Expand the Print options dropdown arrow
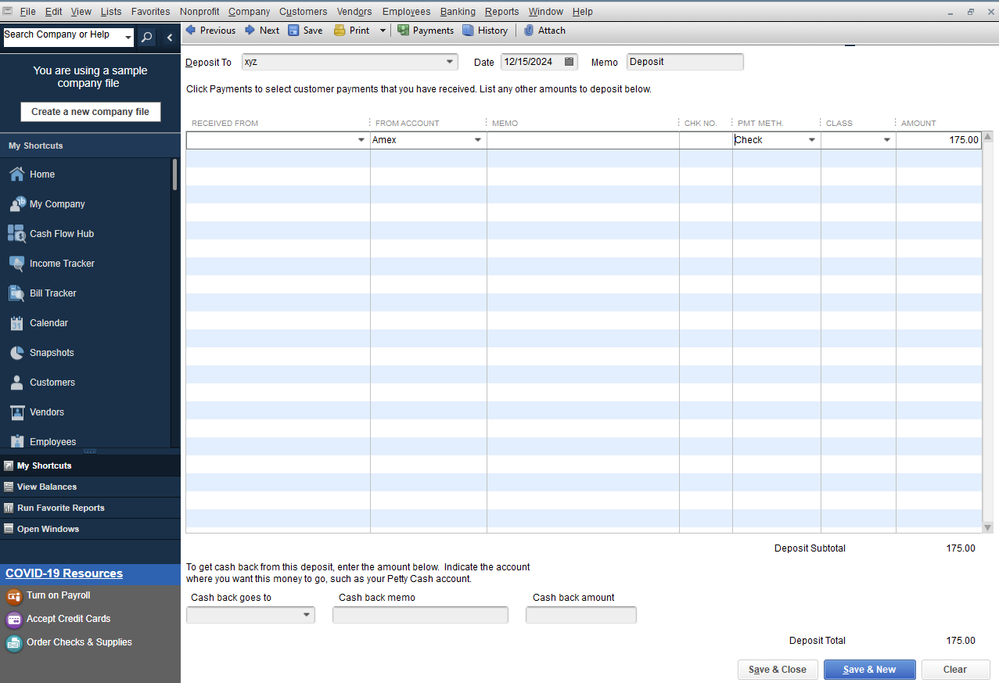This screenshot has height=683, width=999. click(382, 31)
